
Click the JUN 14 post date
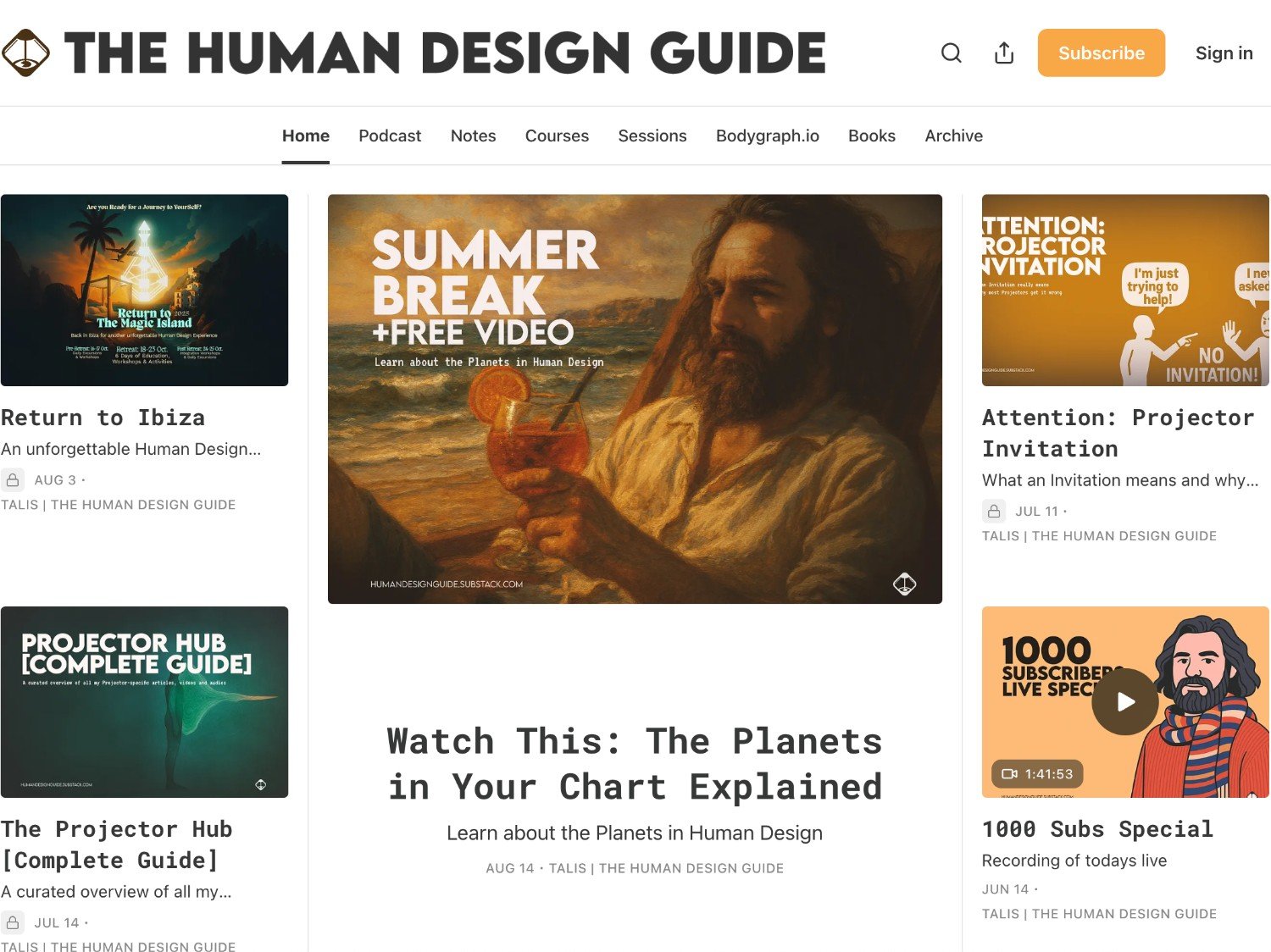(1006, 889)
